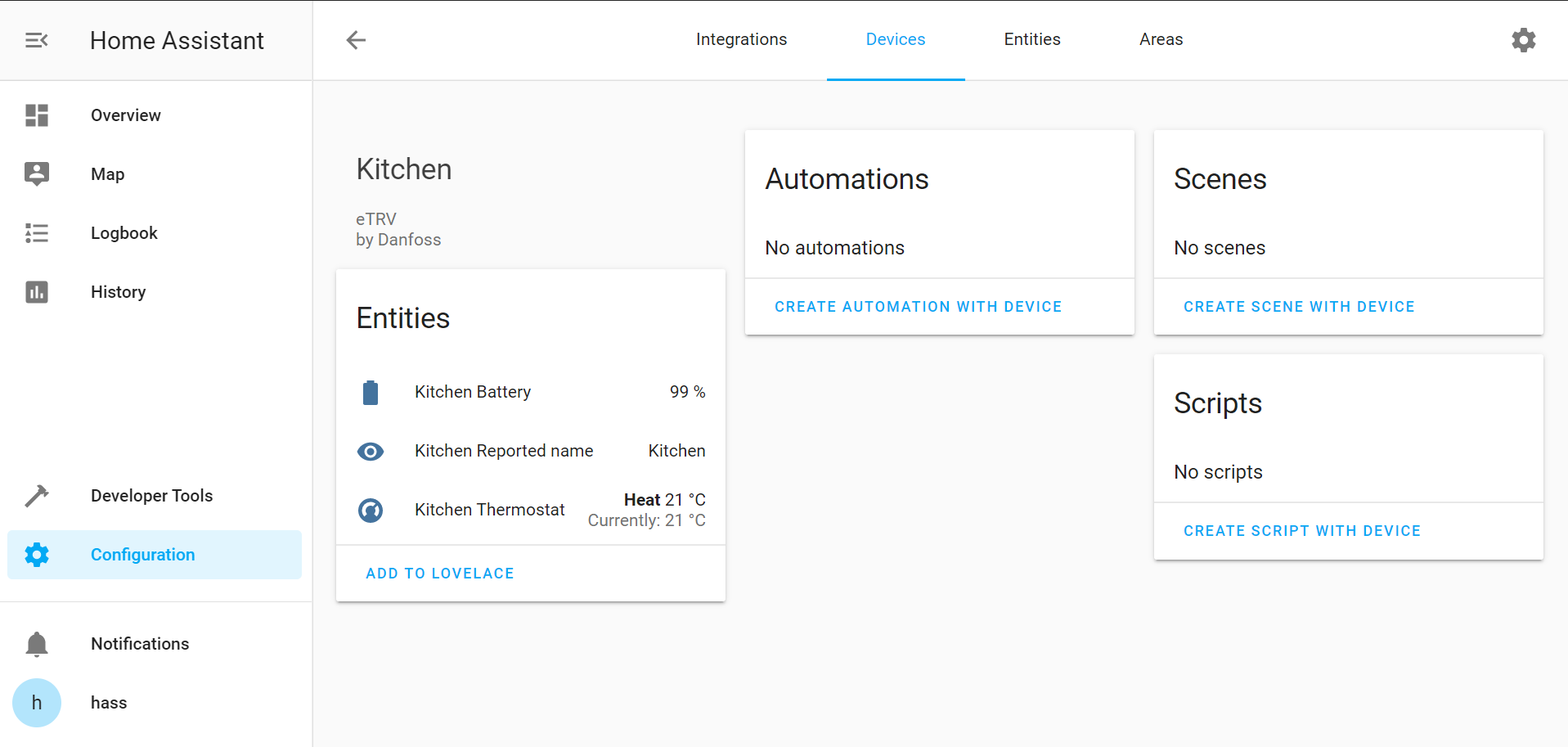This screenshot has height=747, width=1568.
Task: Click the Home Assistant title
Action: [177, 40]
